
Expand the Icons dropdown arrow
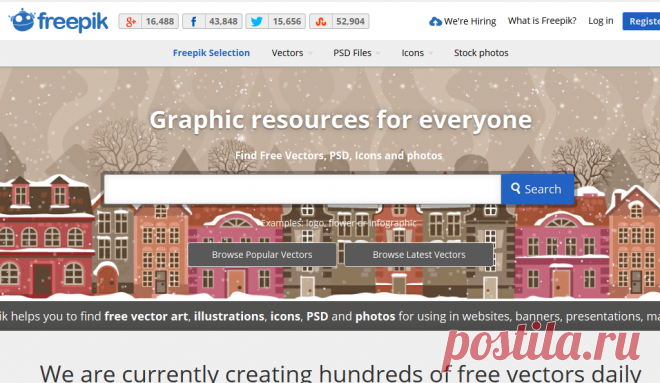pyautogui.click(x=431, y=53)
